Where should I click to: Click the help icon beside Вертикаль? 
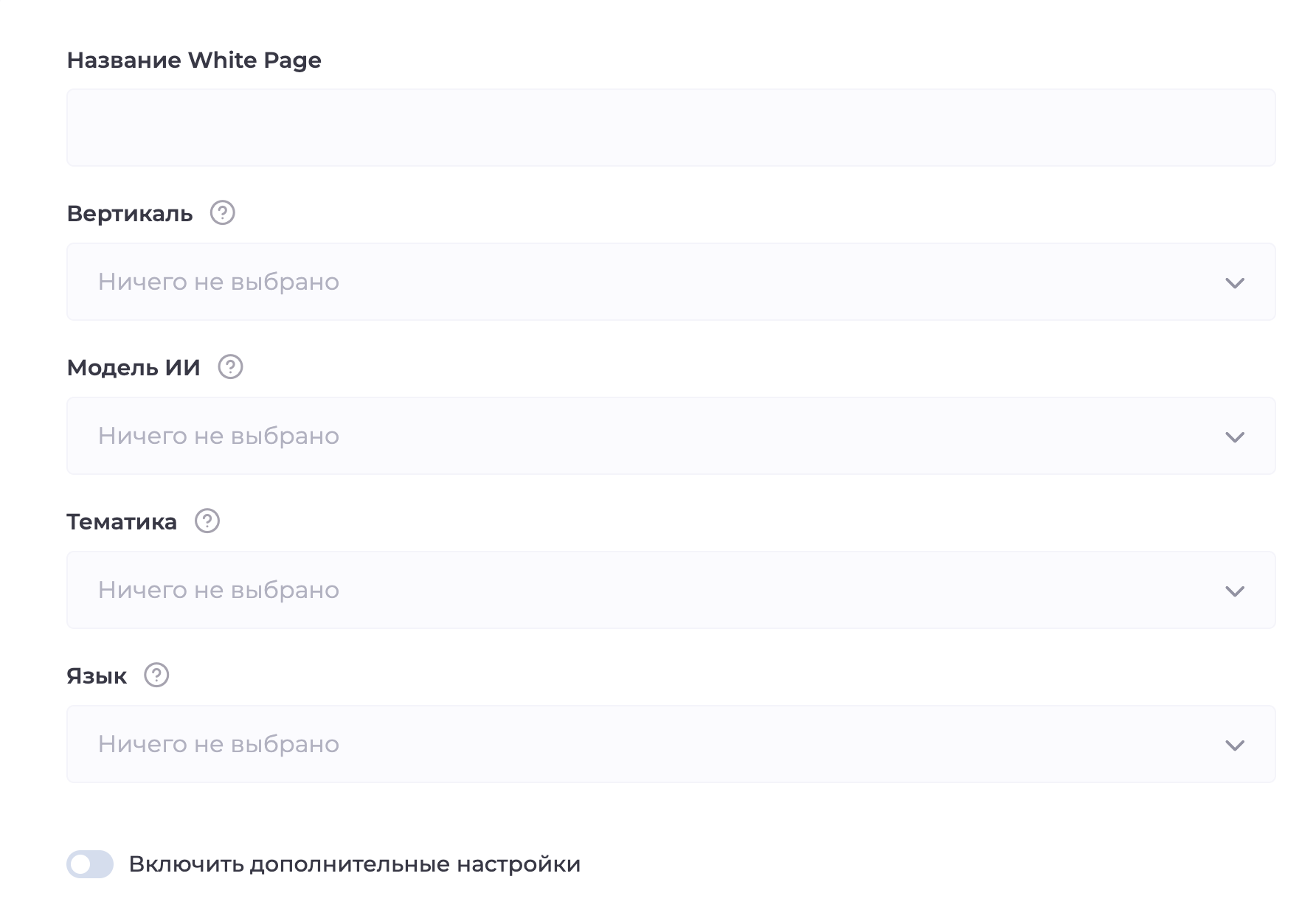click(x=222, y=213)
